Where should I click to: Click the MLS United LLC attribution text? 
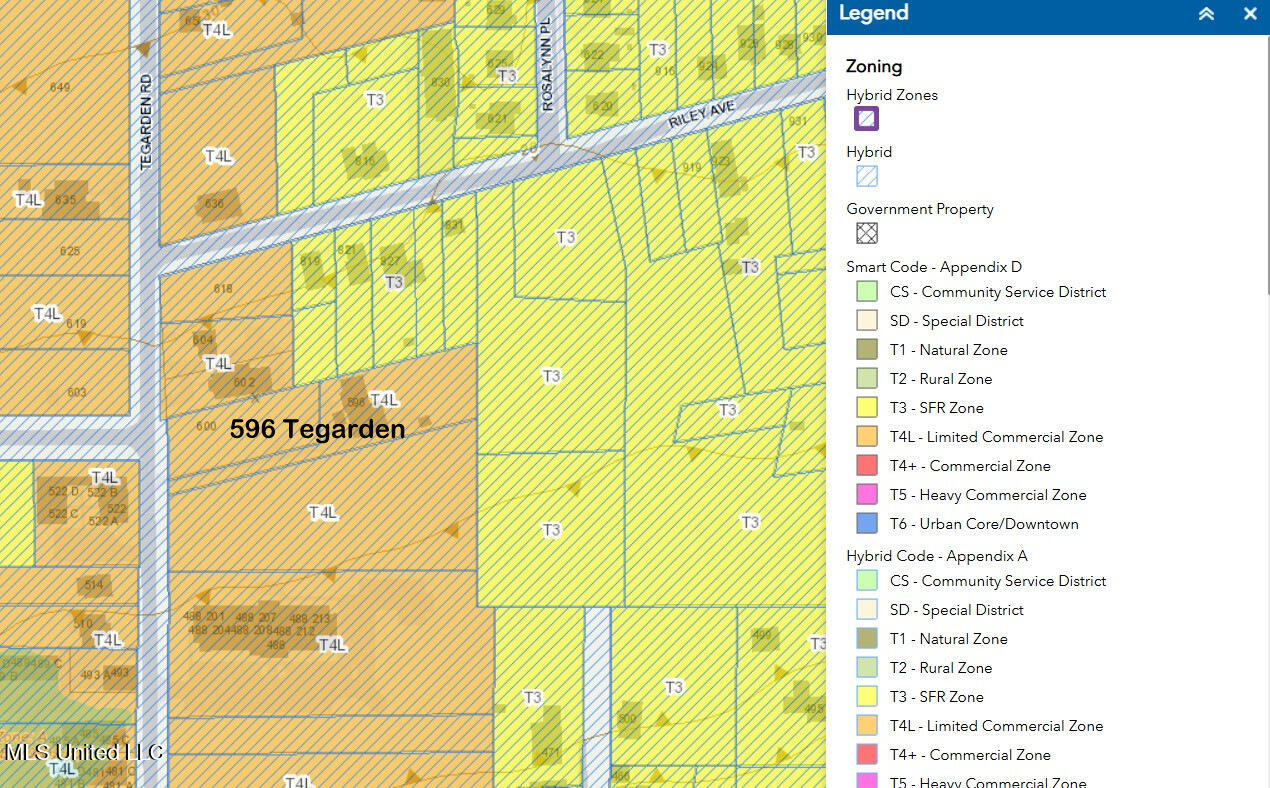[x=85, y=752]
